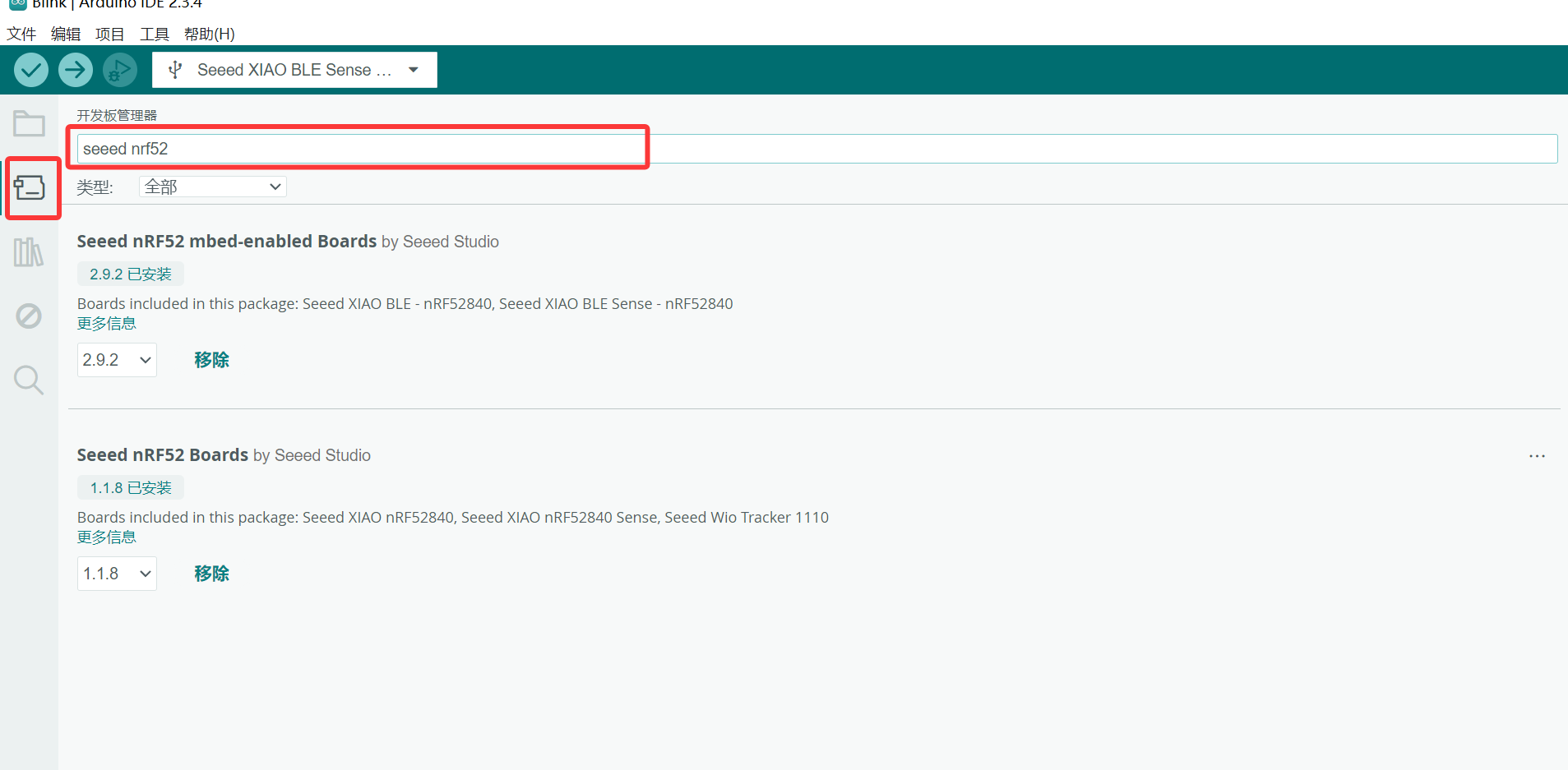Click the Seeed nRF52 Boards title
This screenshot has width=1568, height=770.
pyautogui.click(x=163, y=455)
